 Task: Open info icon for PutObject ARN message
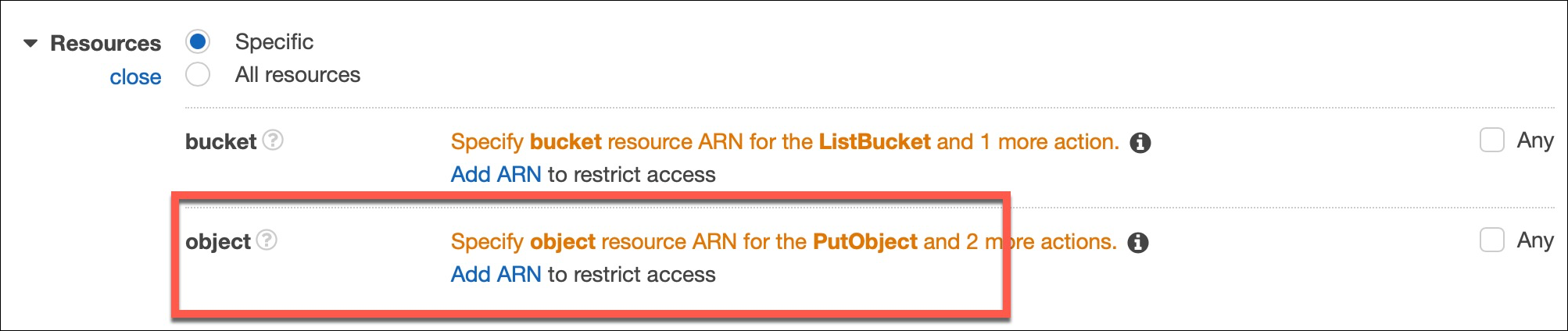coord(1138,243)
